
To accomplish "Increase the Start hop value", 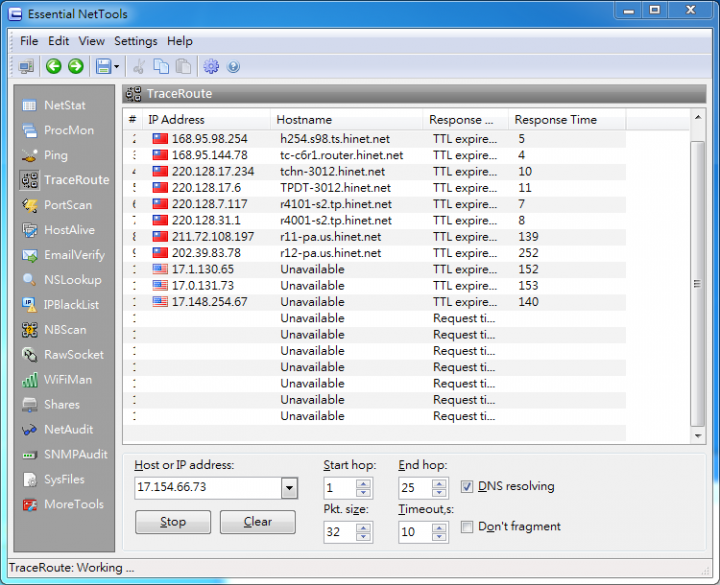I will click(x=363, y=484).
